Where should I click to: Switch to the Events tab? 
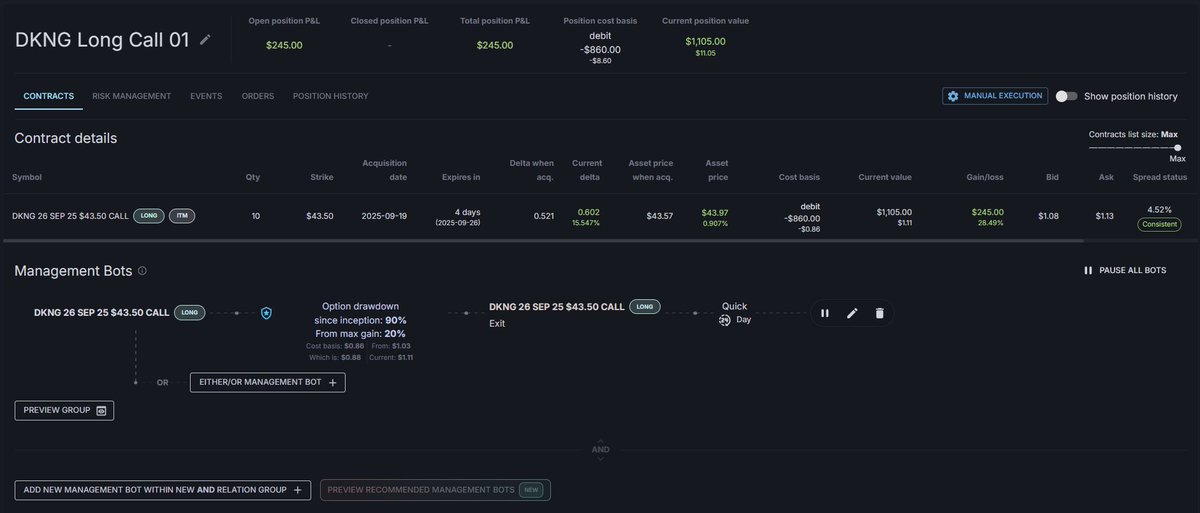[x=206, y=96]
